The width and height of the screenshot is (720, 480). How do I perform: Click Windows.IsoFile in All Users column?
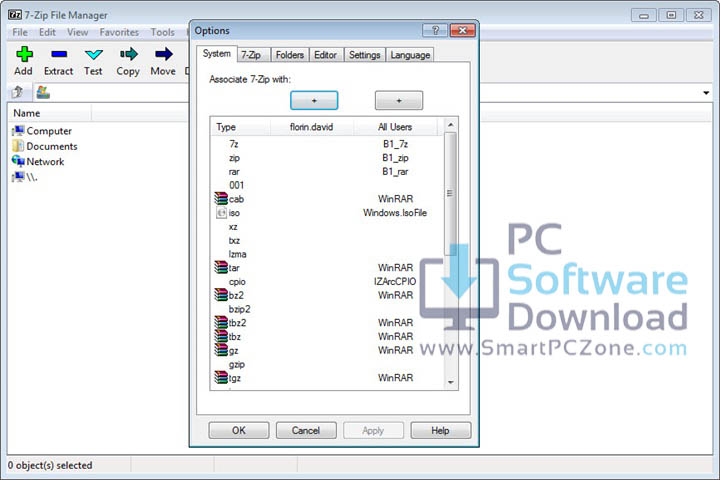point(395,213)
